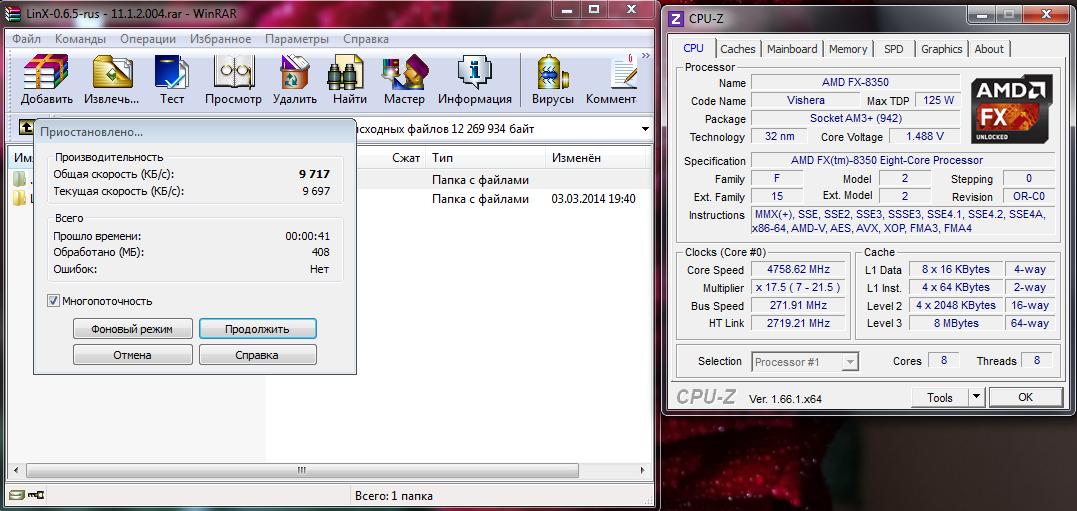The image size is (1077, 511).
Task: Switch to the About tab in CPU-Z
Action: pyautogui.click(x=989, y=49)
